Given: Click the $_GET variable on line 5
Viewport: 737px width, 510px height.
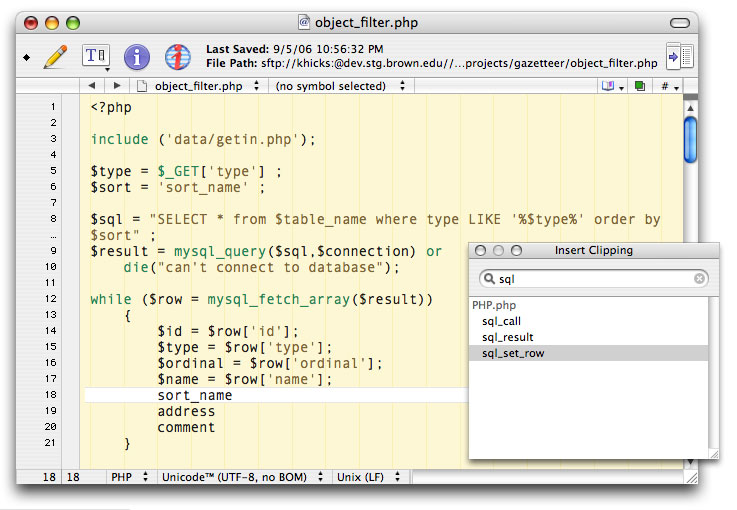Looking at the screenshot, I should point(178,172).
